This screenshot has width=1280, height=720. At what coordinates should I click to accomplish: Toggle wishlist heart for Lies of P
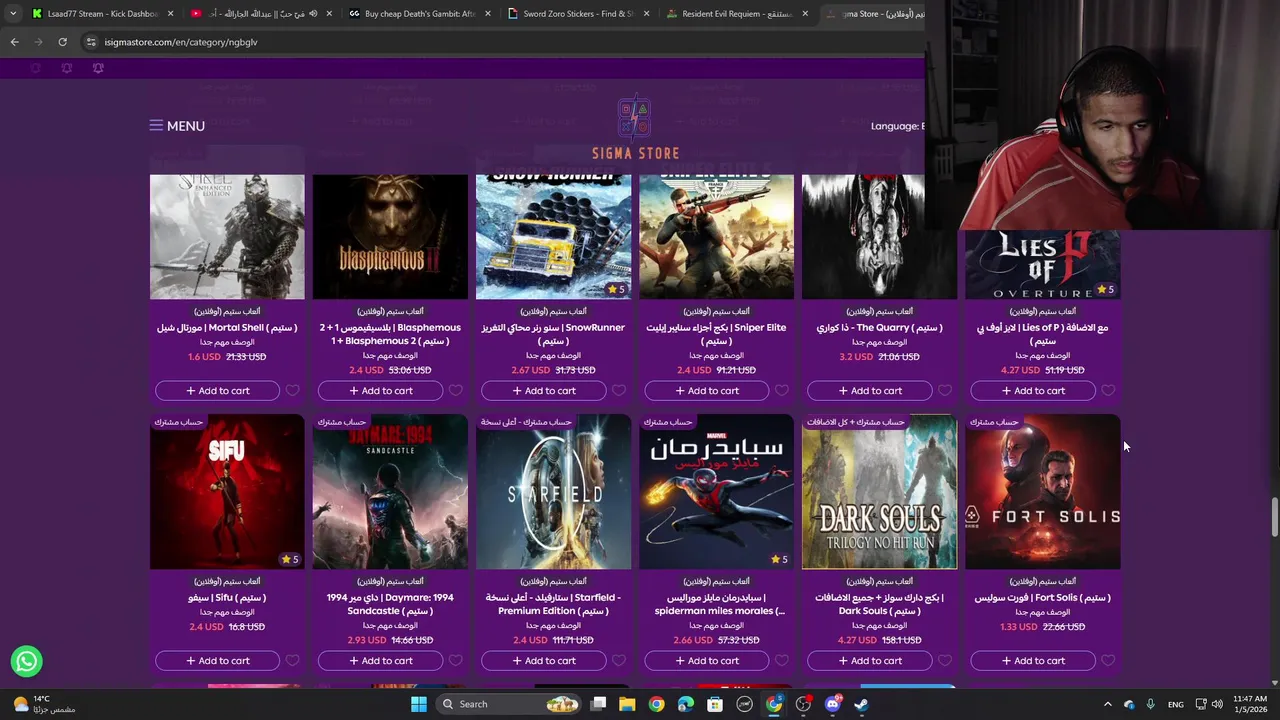pos(1107,391)
